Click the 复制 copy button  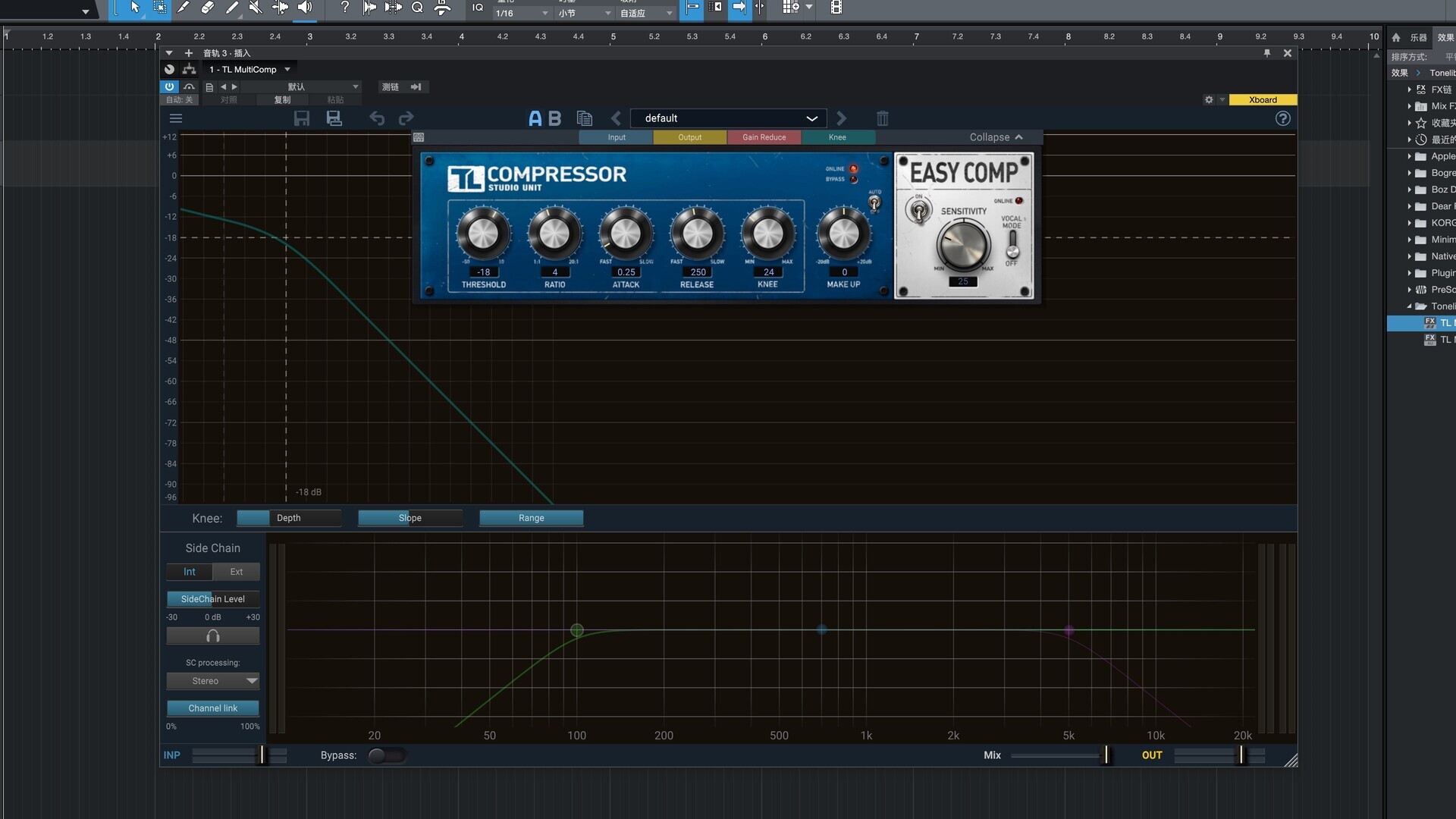pyautogui.click(x=282, y=100)
